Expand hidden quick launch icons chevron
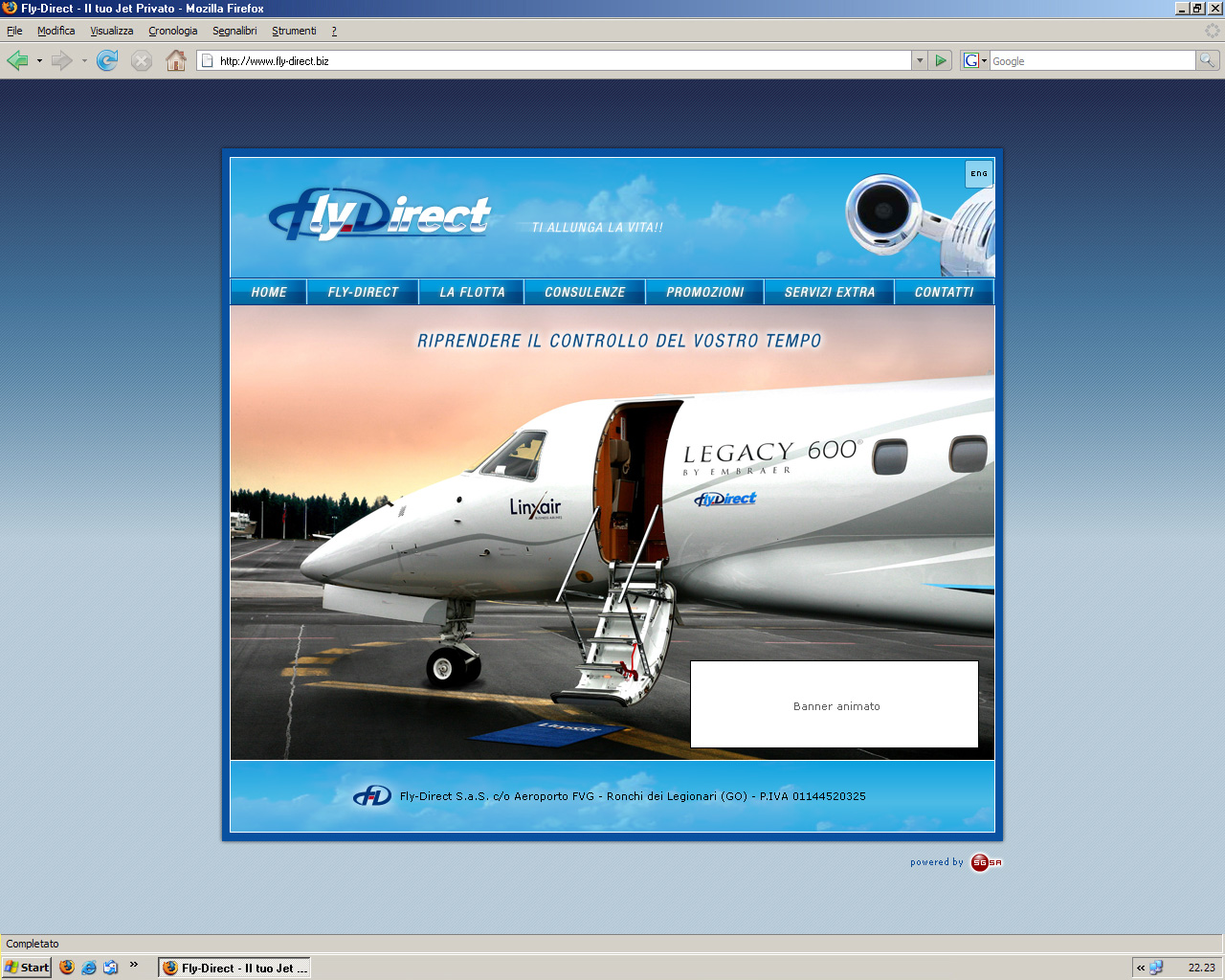The height and width of the screenshot is (980, 1225). tap(134, 965)
